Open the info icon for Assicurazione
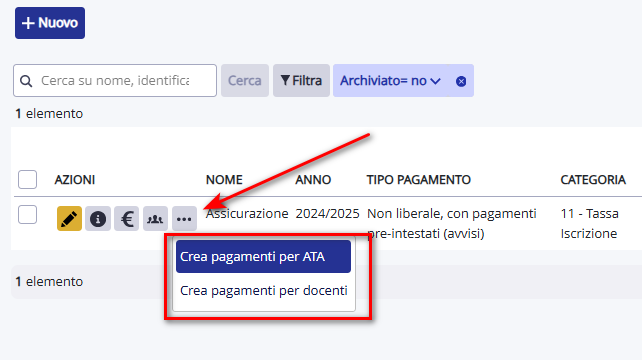The width and height of the screenshot is (642, 360). pos(98,219)
